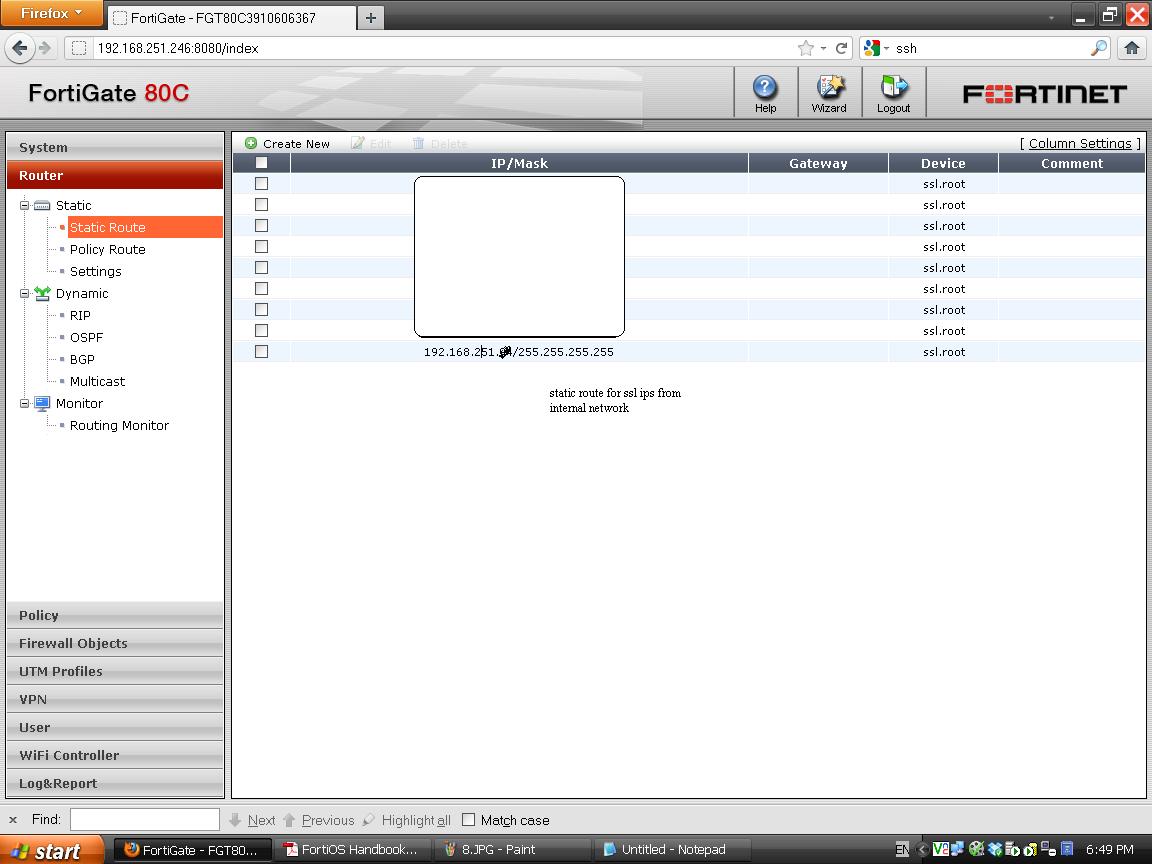1152x864 pixels.
Task: Reload the page with the refresh icon
Action: (x=842, y=48)
